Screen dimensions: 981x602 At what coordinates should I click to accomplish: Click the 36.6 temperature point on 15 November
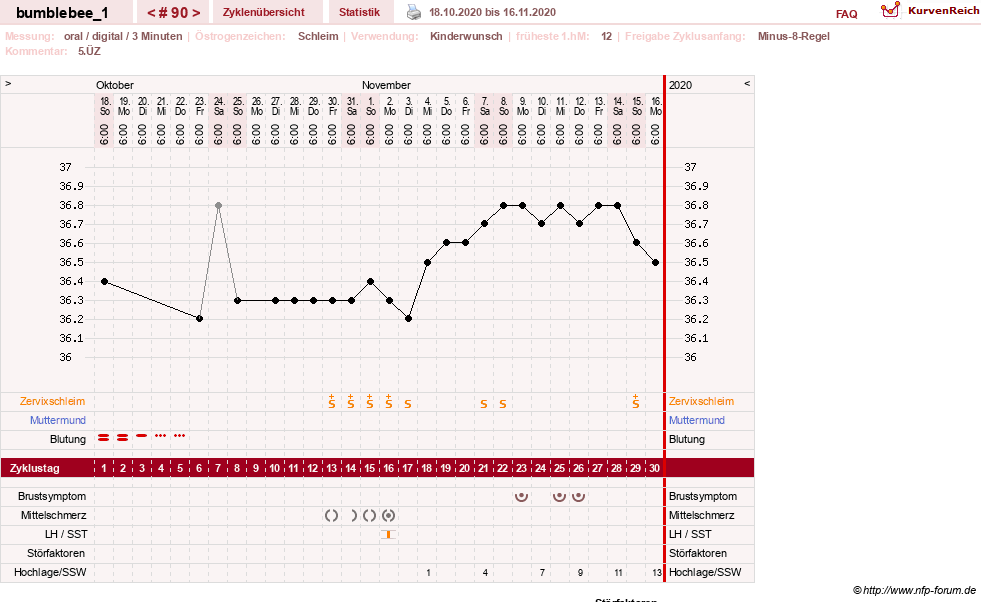pos(636,243)
